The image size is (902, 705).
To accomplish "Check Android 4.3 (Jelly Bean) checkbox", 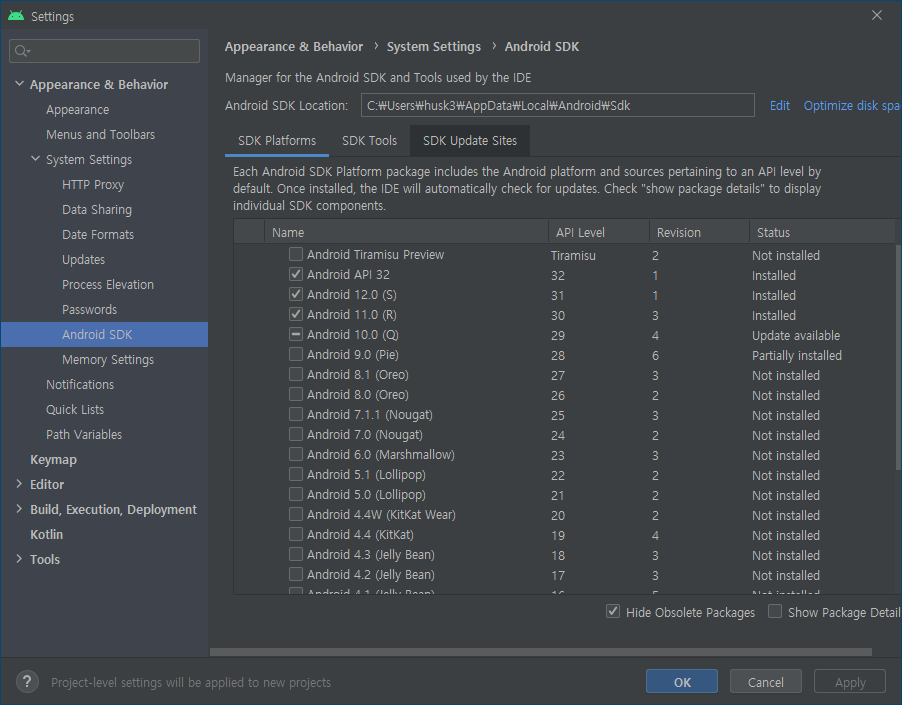I will (296, 554).
